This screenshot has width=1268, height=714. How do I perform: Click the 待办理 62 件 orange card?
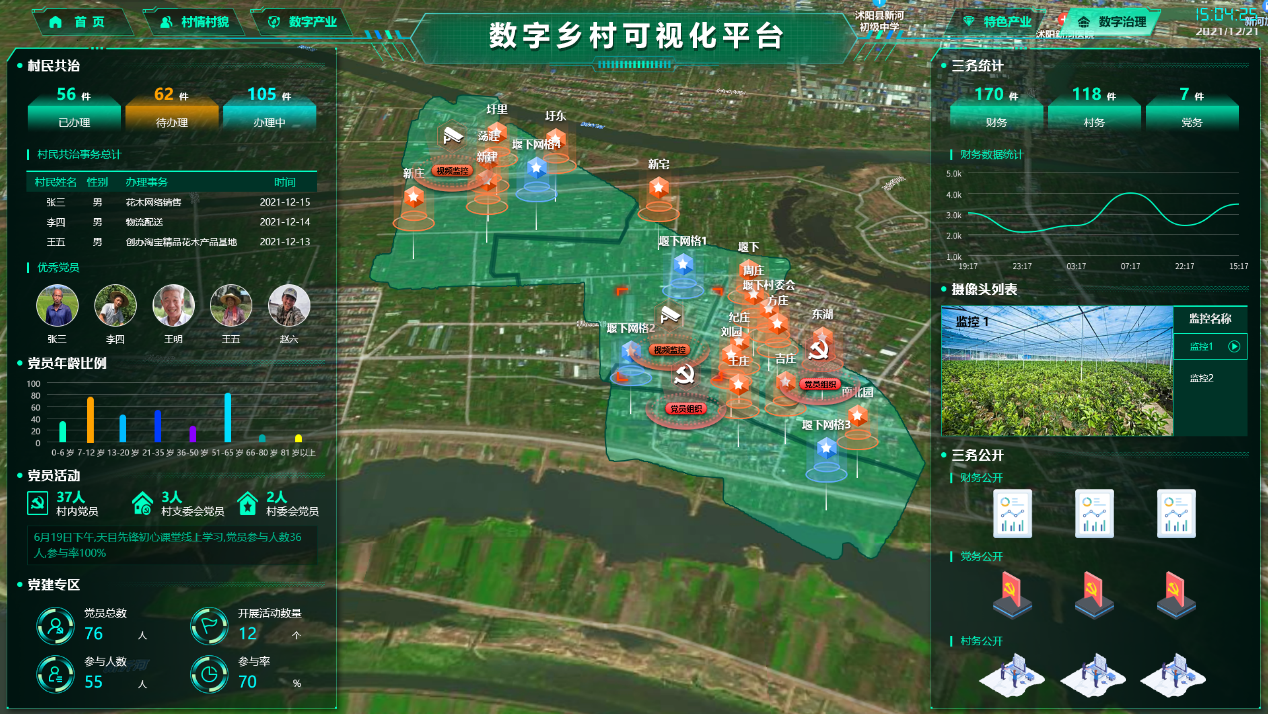point(171,106)
